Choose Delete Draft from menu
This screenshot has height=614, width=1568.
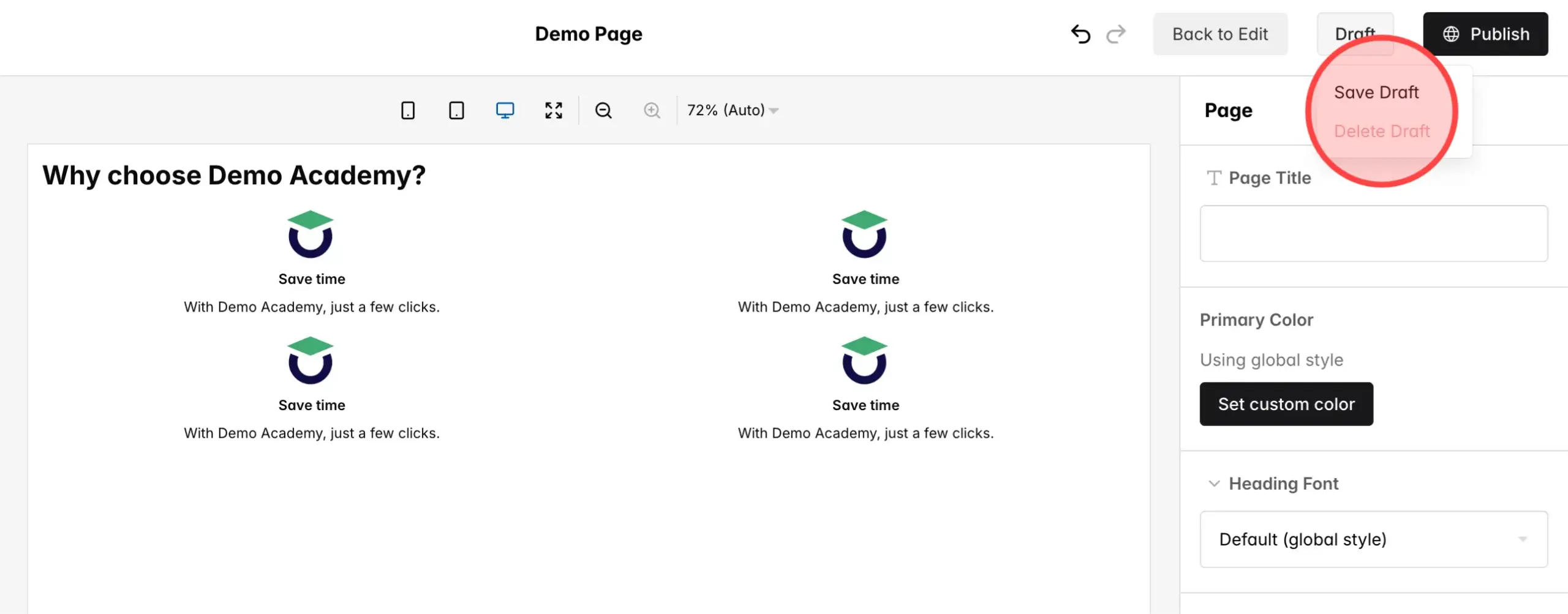[1382, 131]
